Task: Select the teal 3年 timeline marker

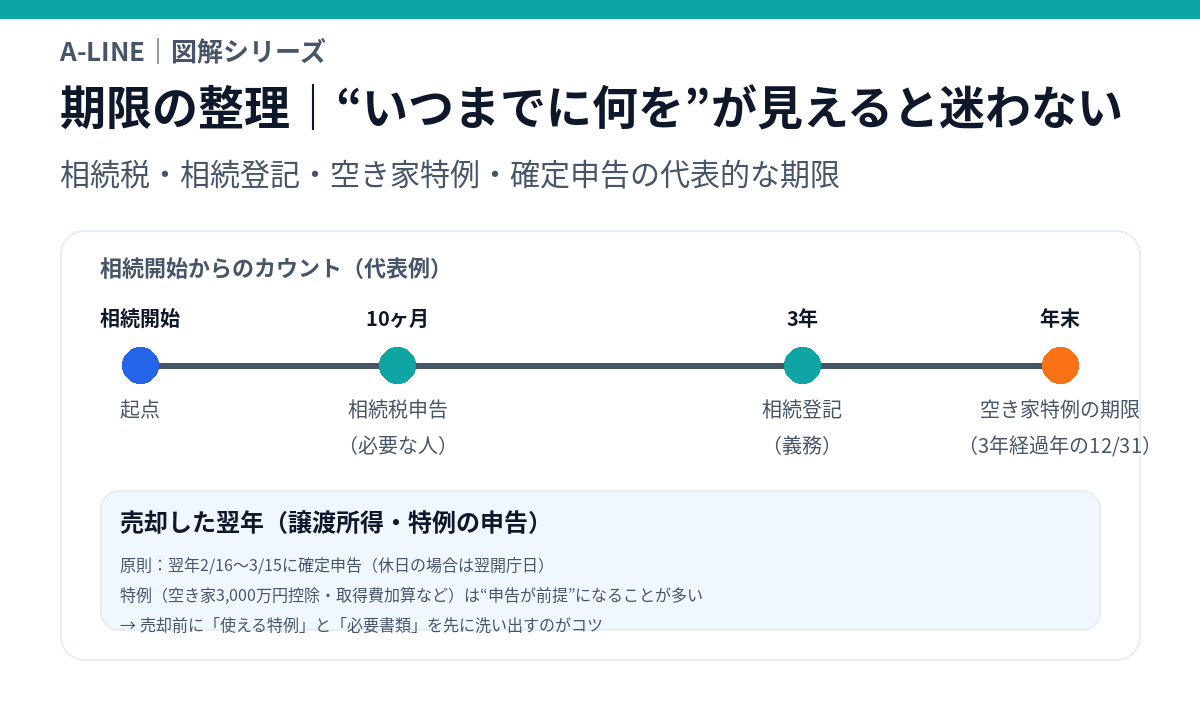Action: (802, 365)
